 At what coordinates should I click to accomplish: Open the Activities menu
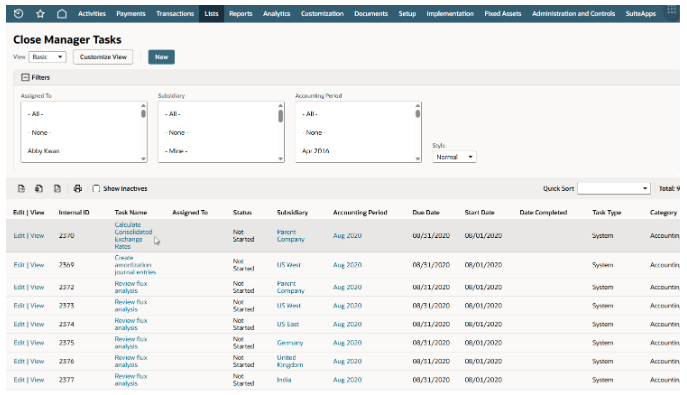click(x=92, y=14)
